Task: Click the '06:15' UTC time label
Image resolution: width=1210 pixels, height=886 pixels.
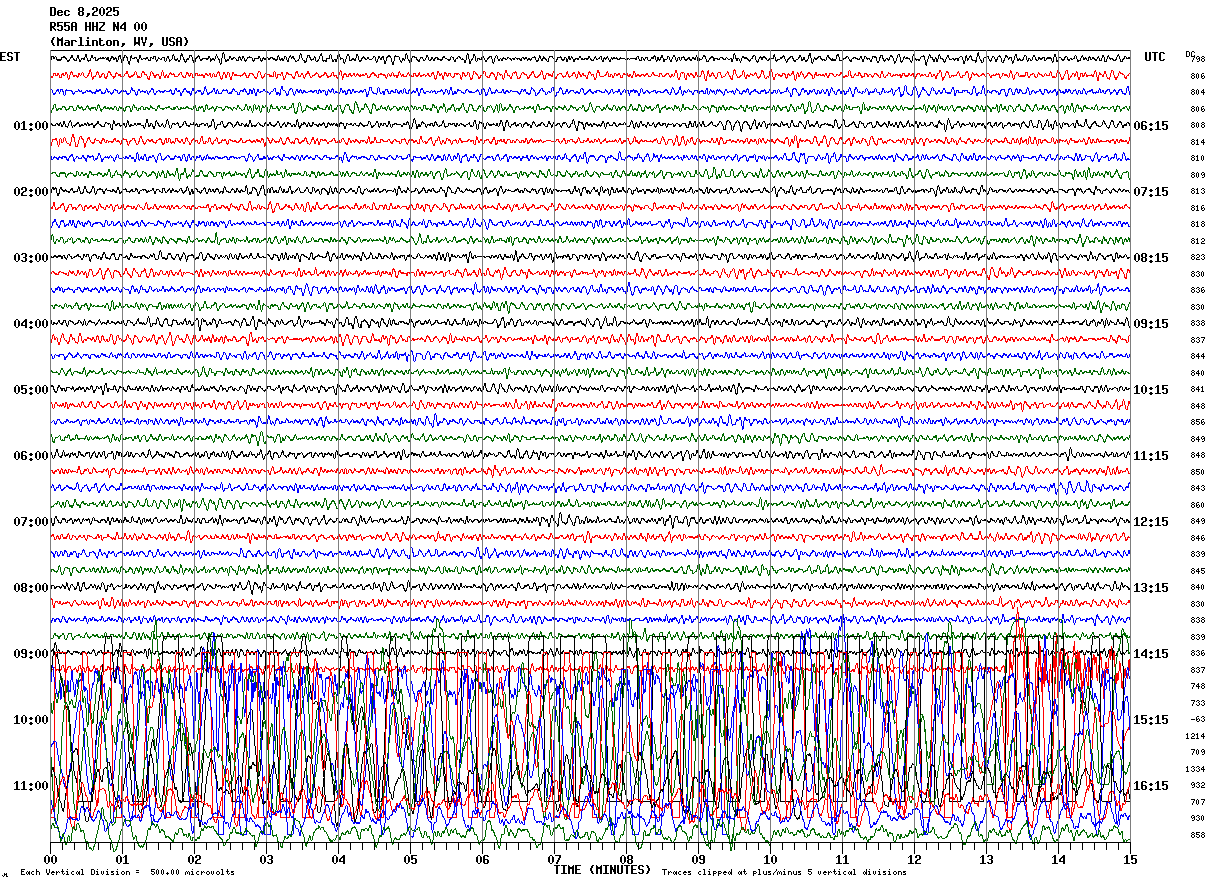Action: tap(1150, 126)
